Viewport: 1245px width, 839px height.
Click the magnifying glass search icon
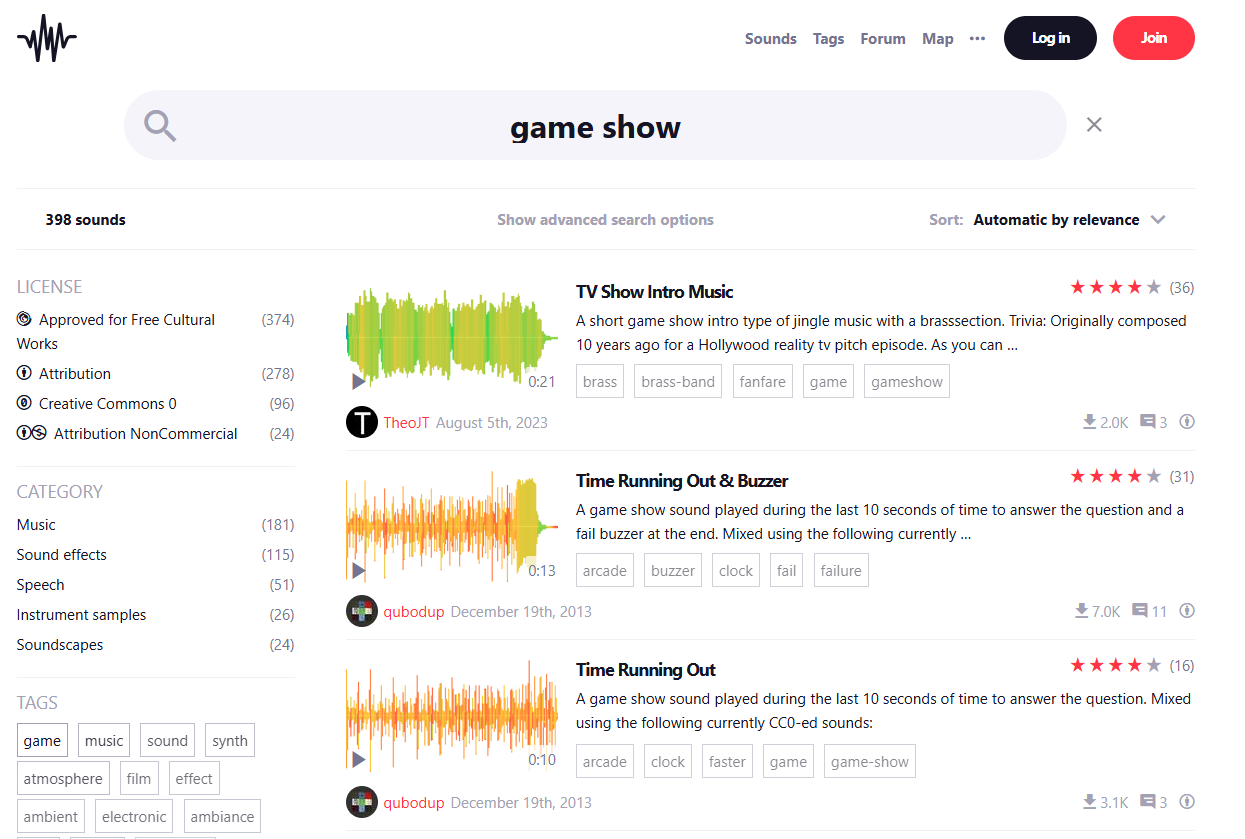pyautogui.click(x=160, y=126)
